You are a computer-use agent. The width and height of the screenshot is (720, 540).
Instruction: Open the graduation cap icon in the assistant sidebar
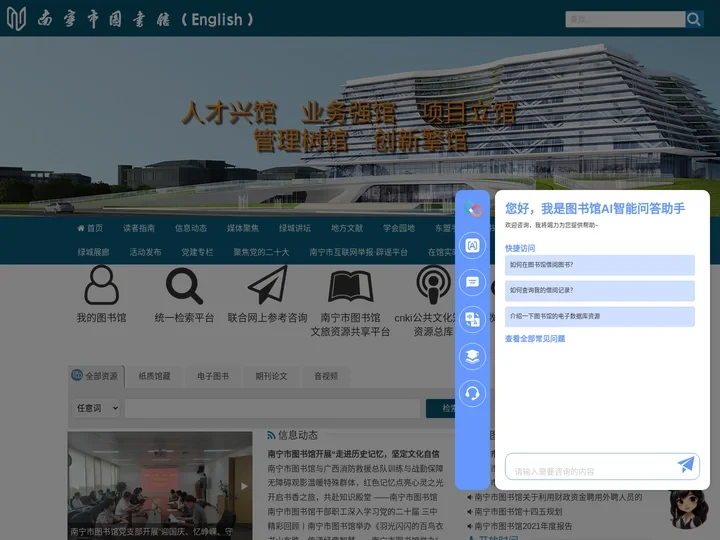point(472,356)
